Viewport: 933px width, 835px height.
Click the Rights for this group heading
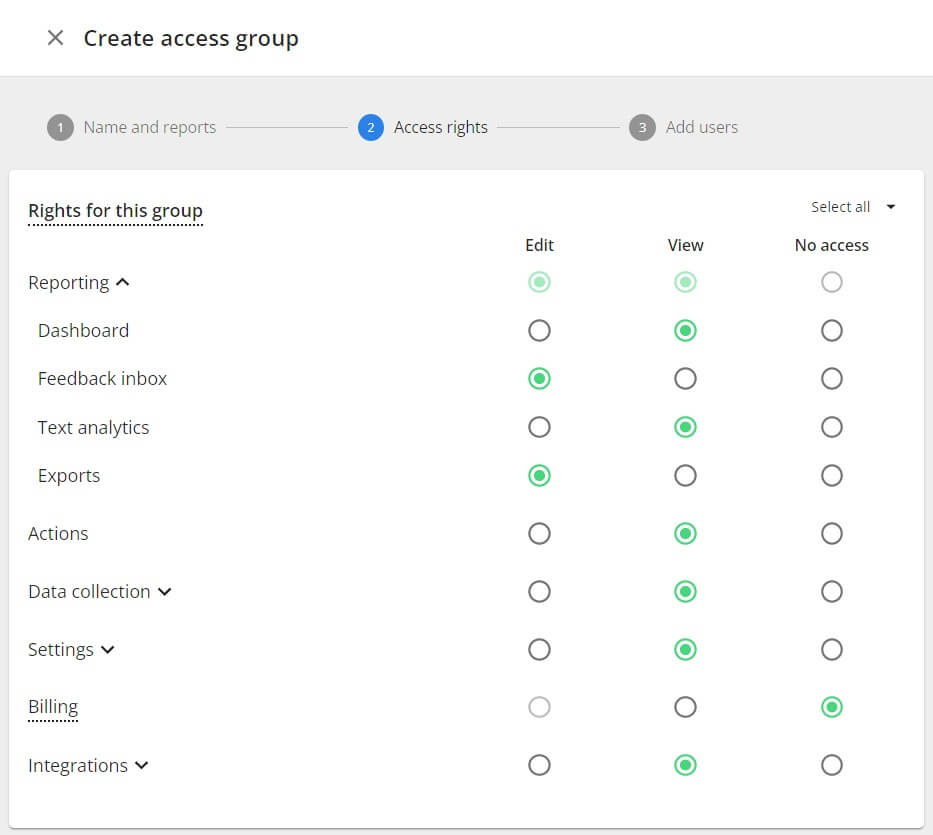pos(115,211)
